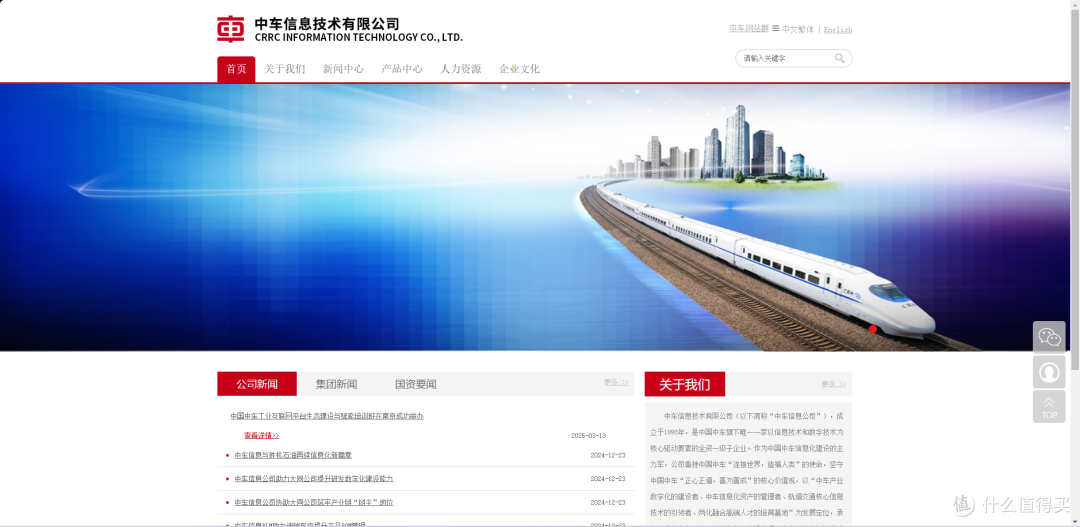Open the customer service avatar icon
This screenshot has width=1080, height=527.
[1049, 372]
